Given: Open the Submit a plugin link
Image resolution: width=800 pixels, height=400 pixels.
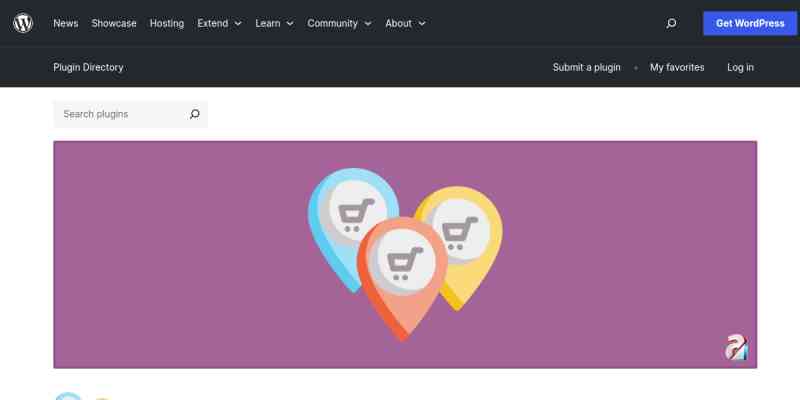Looking at the screenshot, I should (x=587, y=67).
